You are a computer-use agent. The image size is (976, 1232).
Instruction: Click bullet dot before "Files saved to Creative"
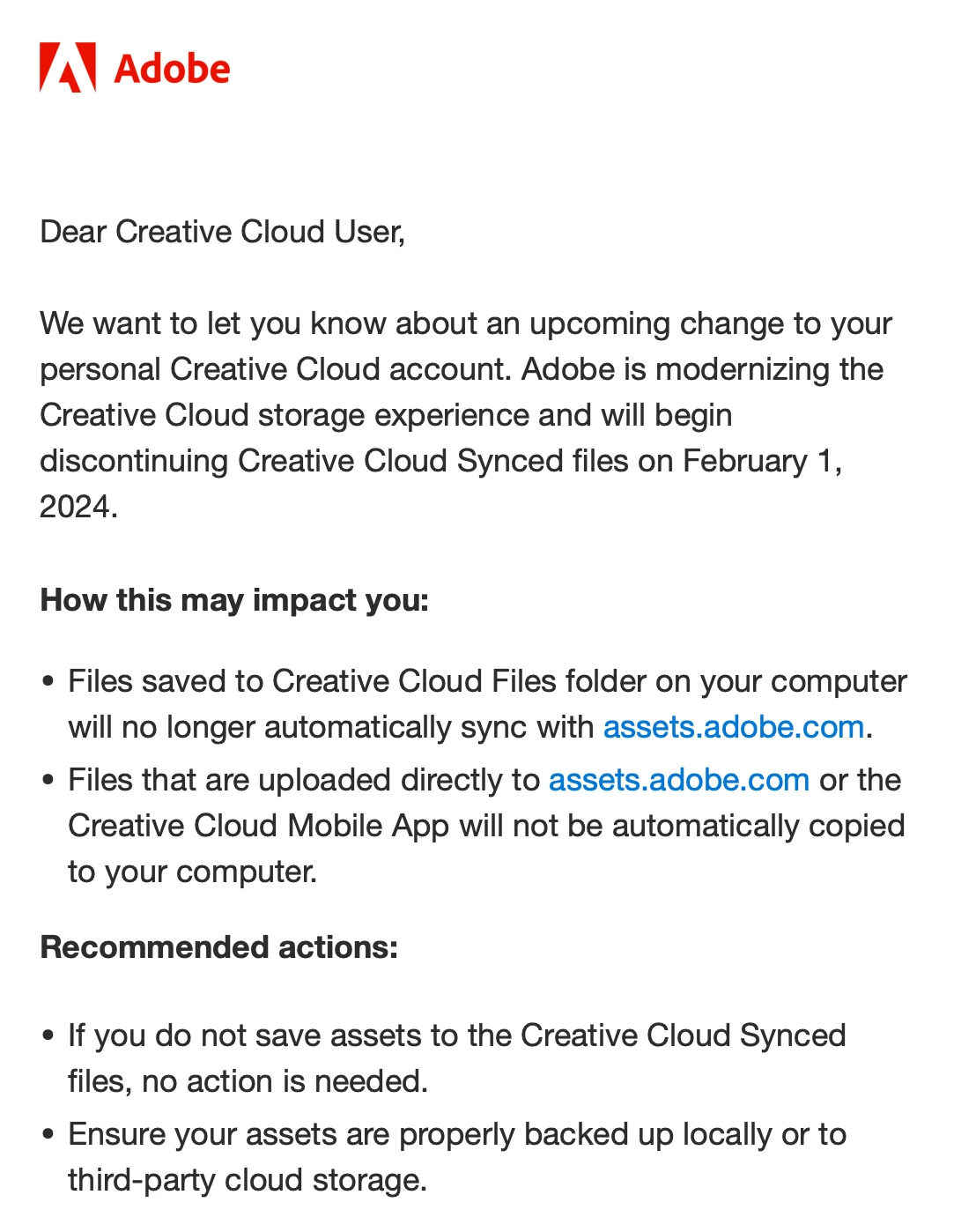pos(48,682)
